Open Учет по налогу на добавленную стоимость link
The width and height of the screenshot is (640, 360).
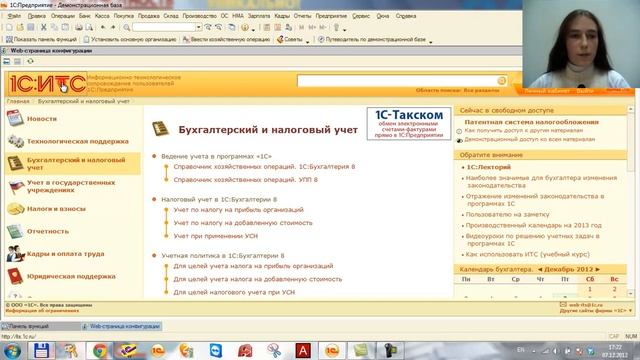[x=243, y=223]
